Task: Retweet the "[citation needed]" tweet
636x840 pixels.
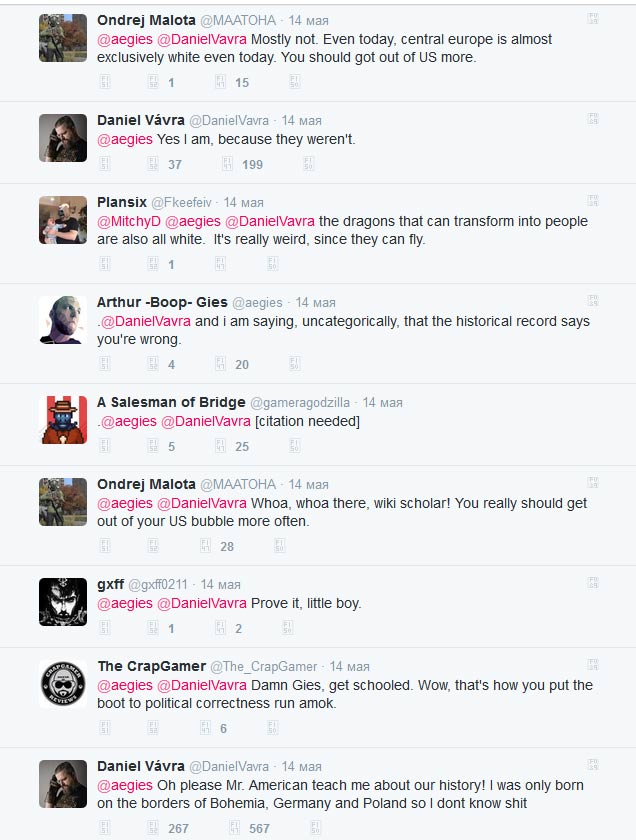Action: [x=153, y=446]
